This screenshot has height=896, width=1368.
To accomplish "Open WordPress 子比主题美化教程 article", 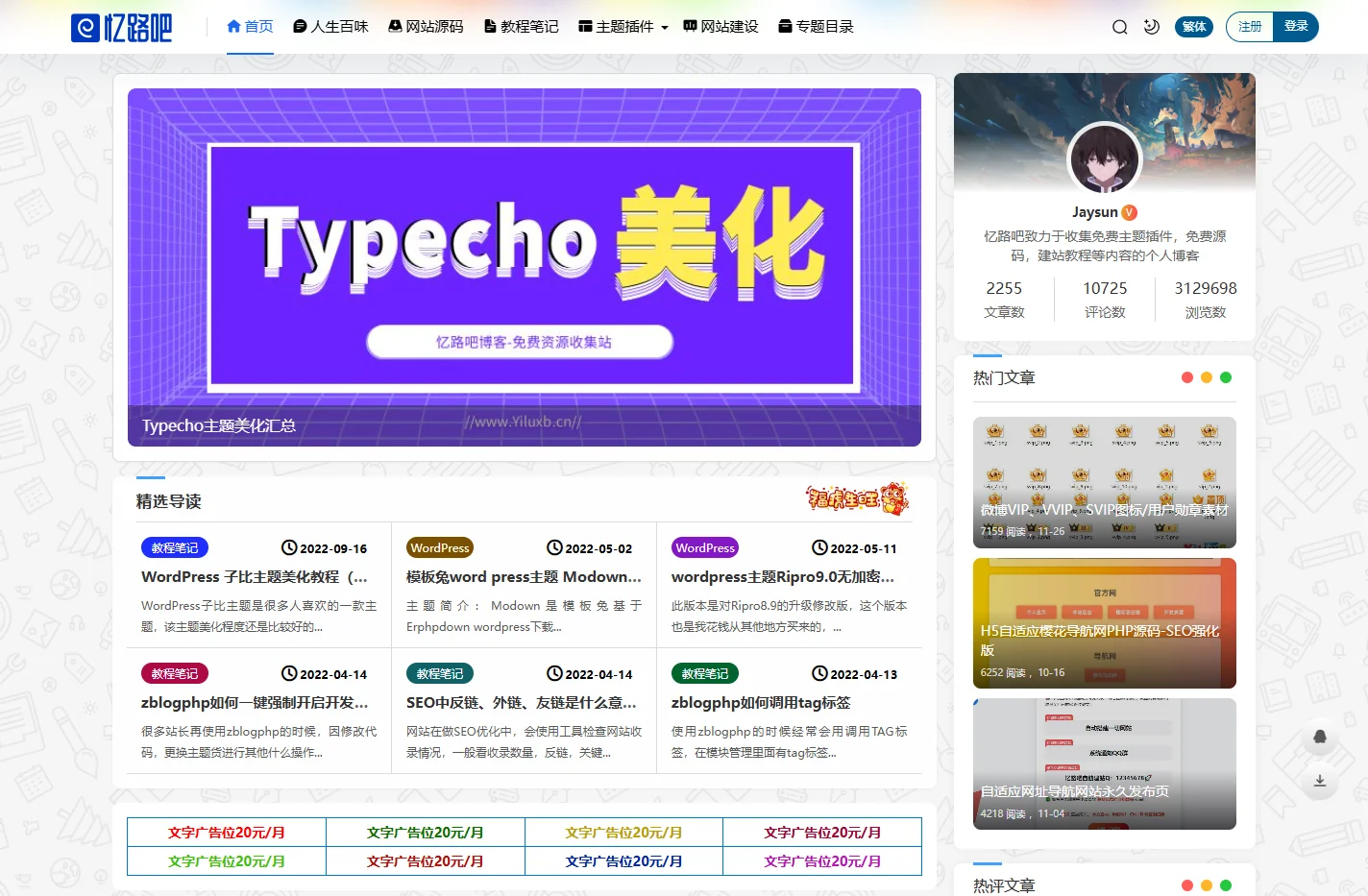I will 255,577.
